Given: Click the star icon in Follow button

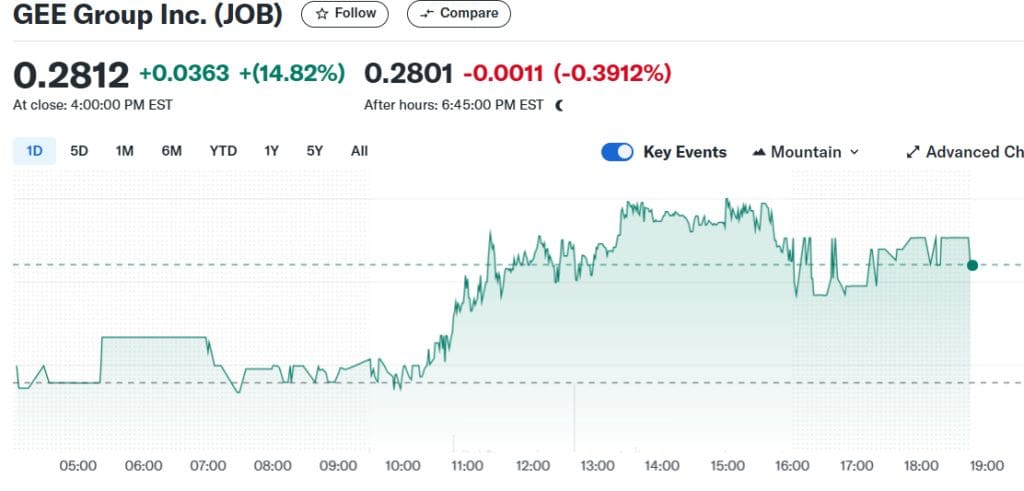Looking at the screenshot, I should pyautogui.click(x=321, y=14).
